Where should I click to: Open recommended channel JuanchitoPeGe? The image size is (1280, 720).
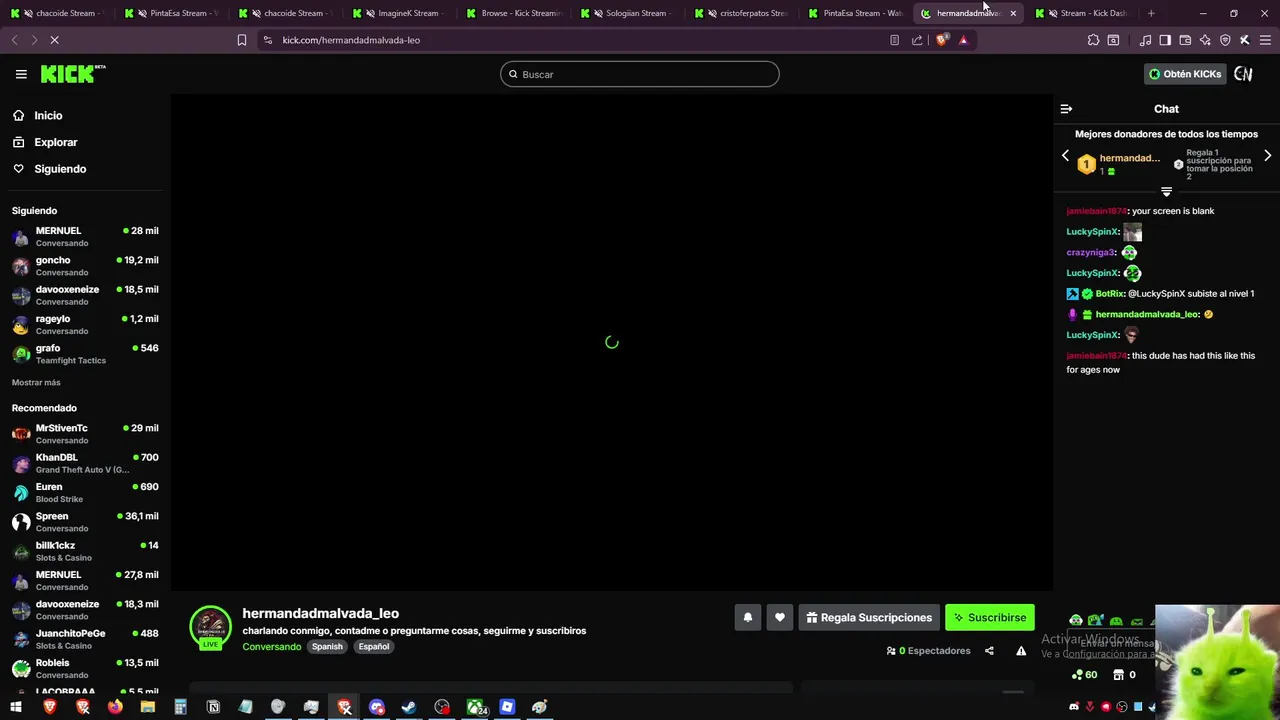(x=85, y=639)
